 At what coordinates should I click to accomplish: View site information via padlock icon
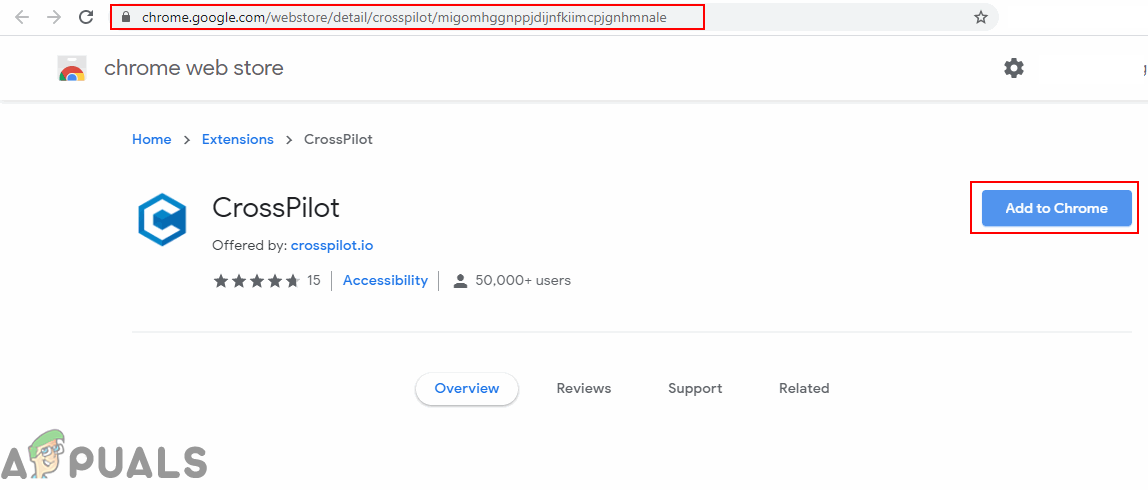coord(124,17)
